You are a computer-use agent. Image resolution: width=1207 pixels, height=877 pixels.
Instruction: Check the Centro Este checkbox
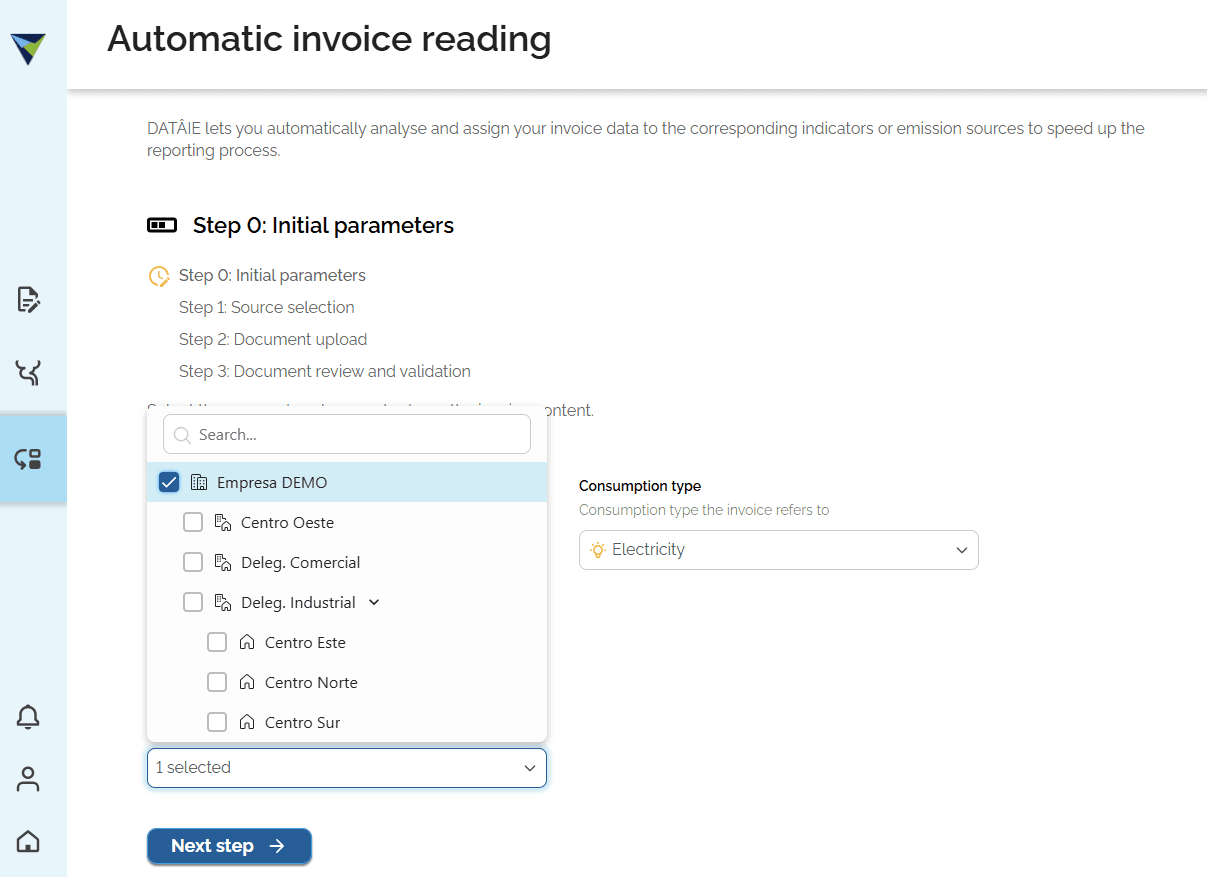click(x=217, y=642)
